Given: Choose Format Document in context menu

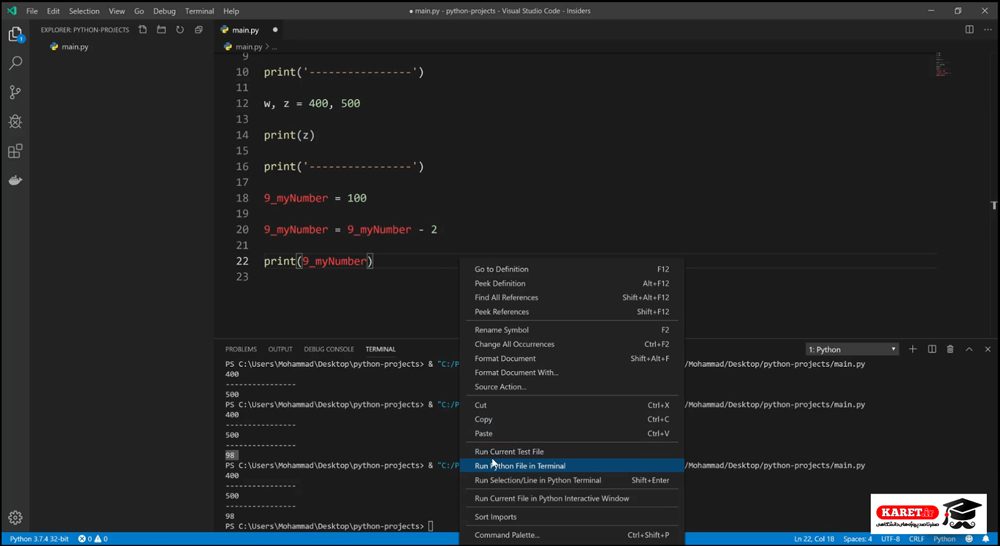Looking at the screenshot, I should [571, 358].
